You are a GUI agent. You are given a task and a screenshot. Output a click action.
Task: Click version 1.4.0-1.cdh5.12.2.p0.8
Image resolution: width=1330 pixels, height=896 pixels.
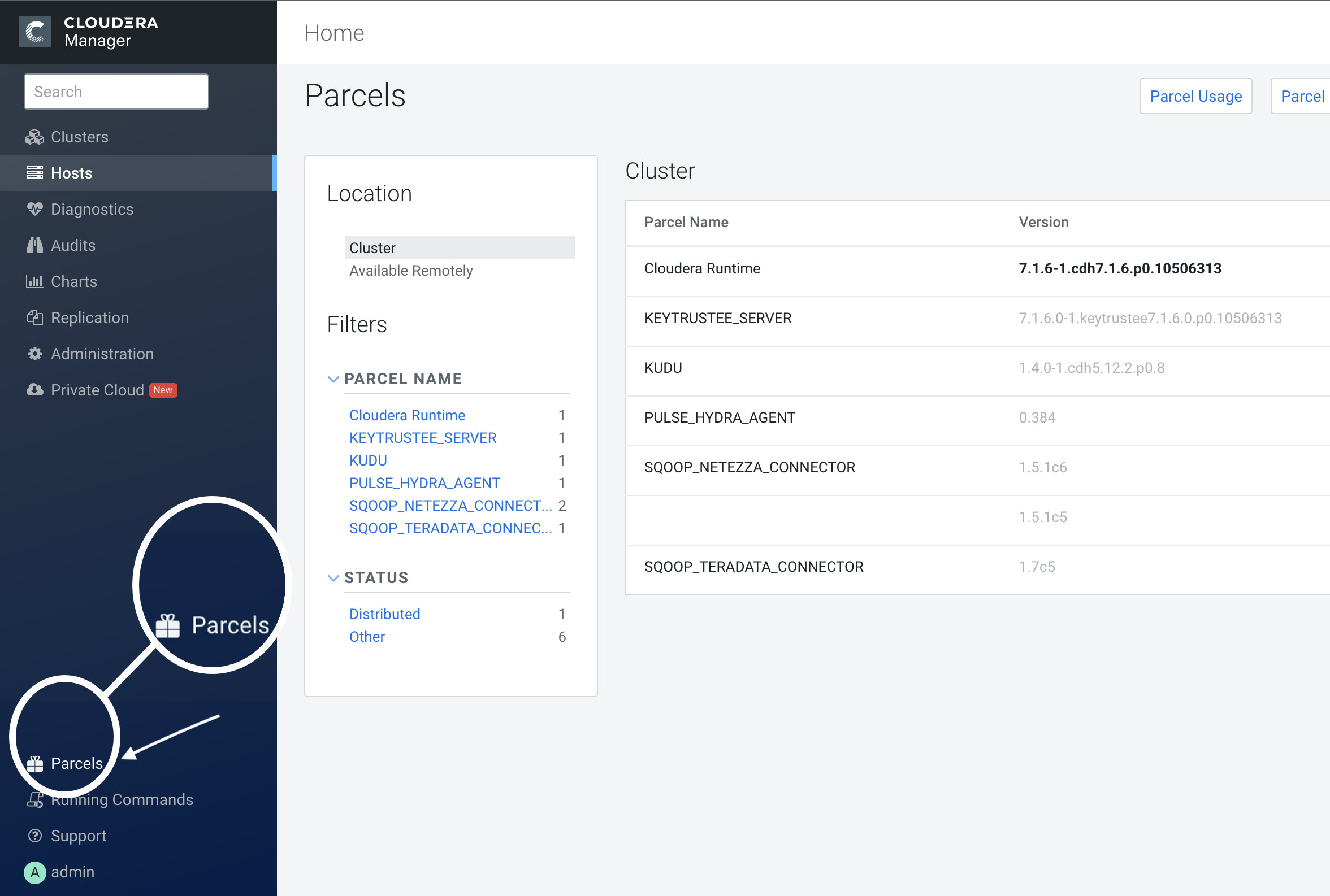(x=1091, y=367)
